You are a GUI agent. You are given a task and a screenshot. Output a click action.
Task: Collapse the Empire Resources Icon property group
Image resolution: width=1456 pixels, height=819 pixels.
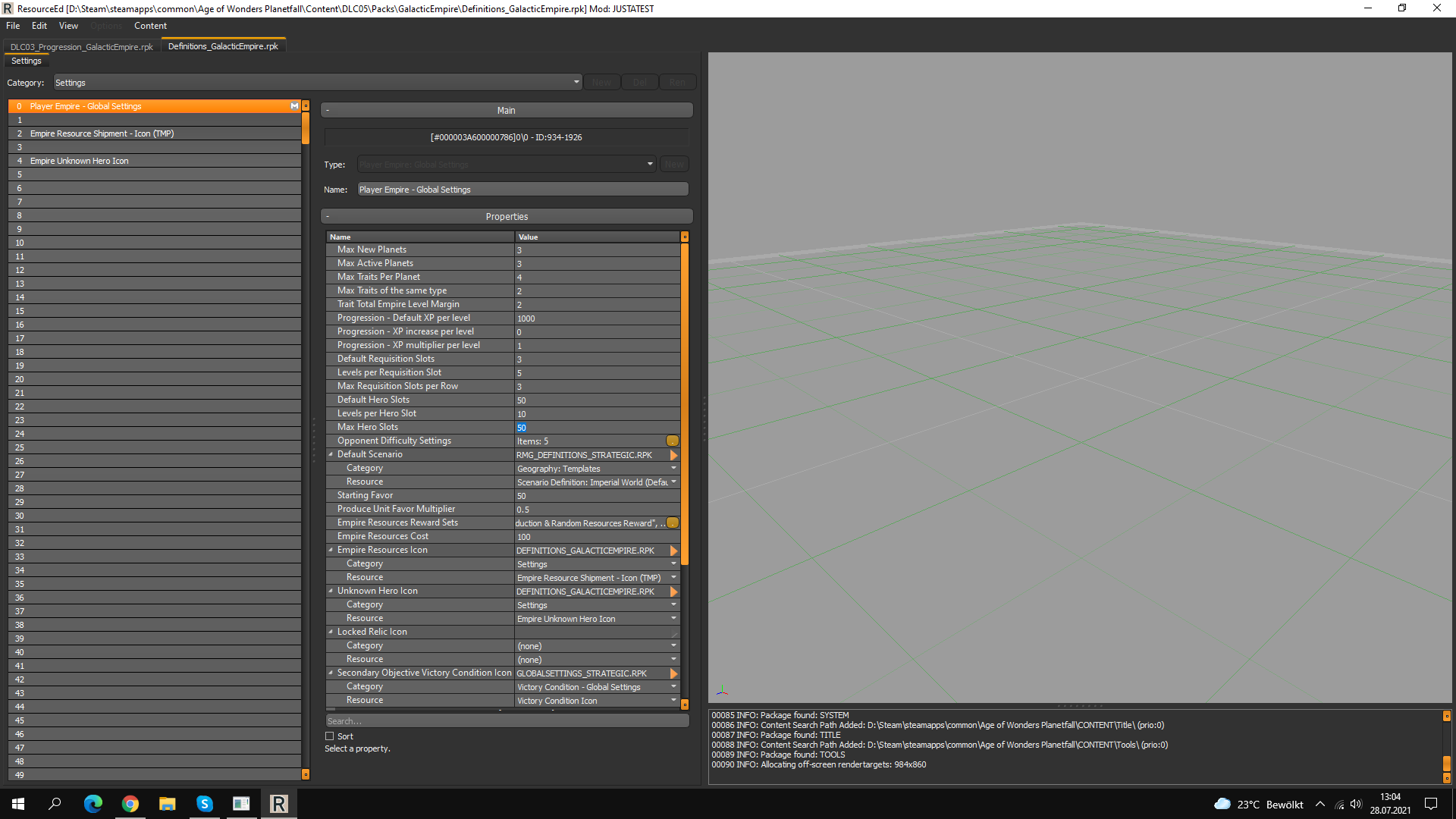331,550
